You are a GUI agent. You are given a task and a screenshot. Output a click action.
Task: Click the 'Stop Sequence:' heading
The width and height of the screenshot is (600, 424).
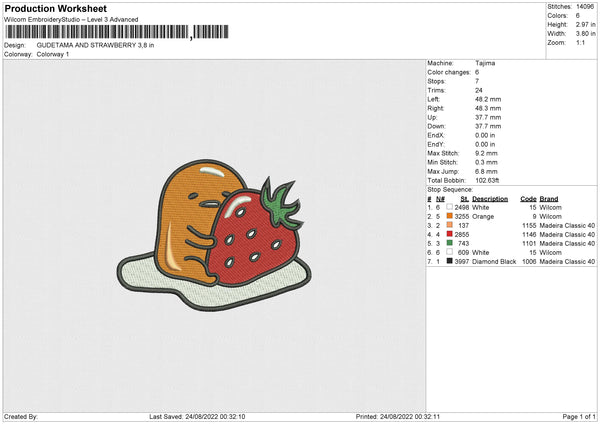click(x=450, y=189)
